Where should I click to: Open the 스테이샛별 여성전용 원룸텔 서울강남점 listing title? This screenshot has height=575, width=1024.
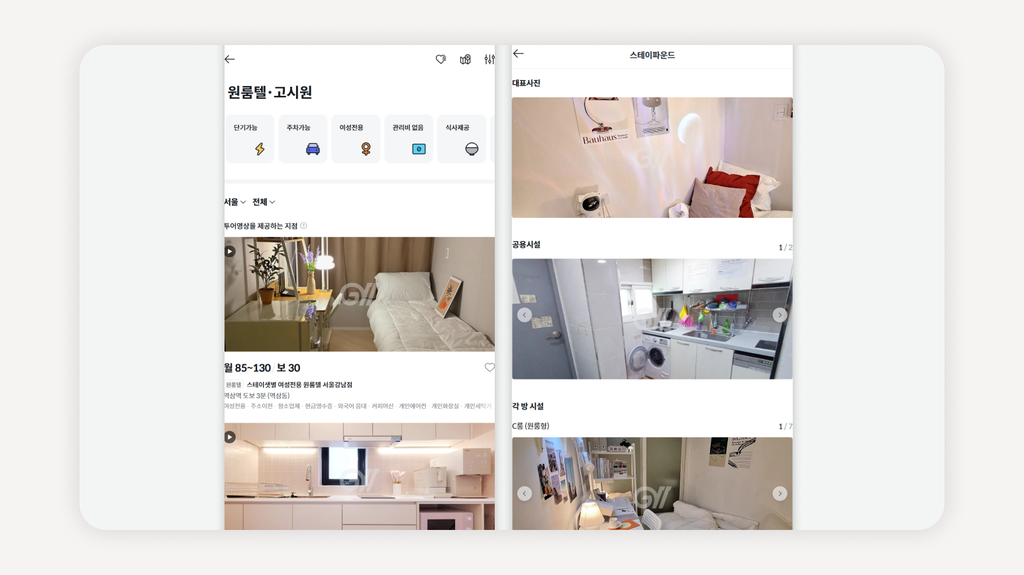pos(299,385)
